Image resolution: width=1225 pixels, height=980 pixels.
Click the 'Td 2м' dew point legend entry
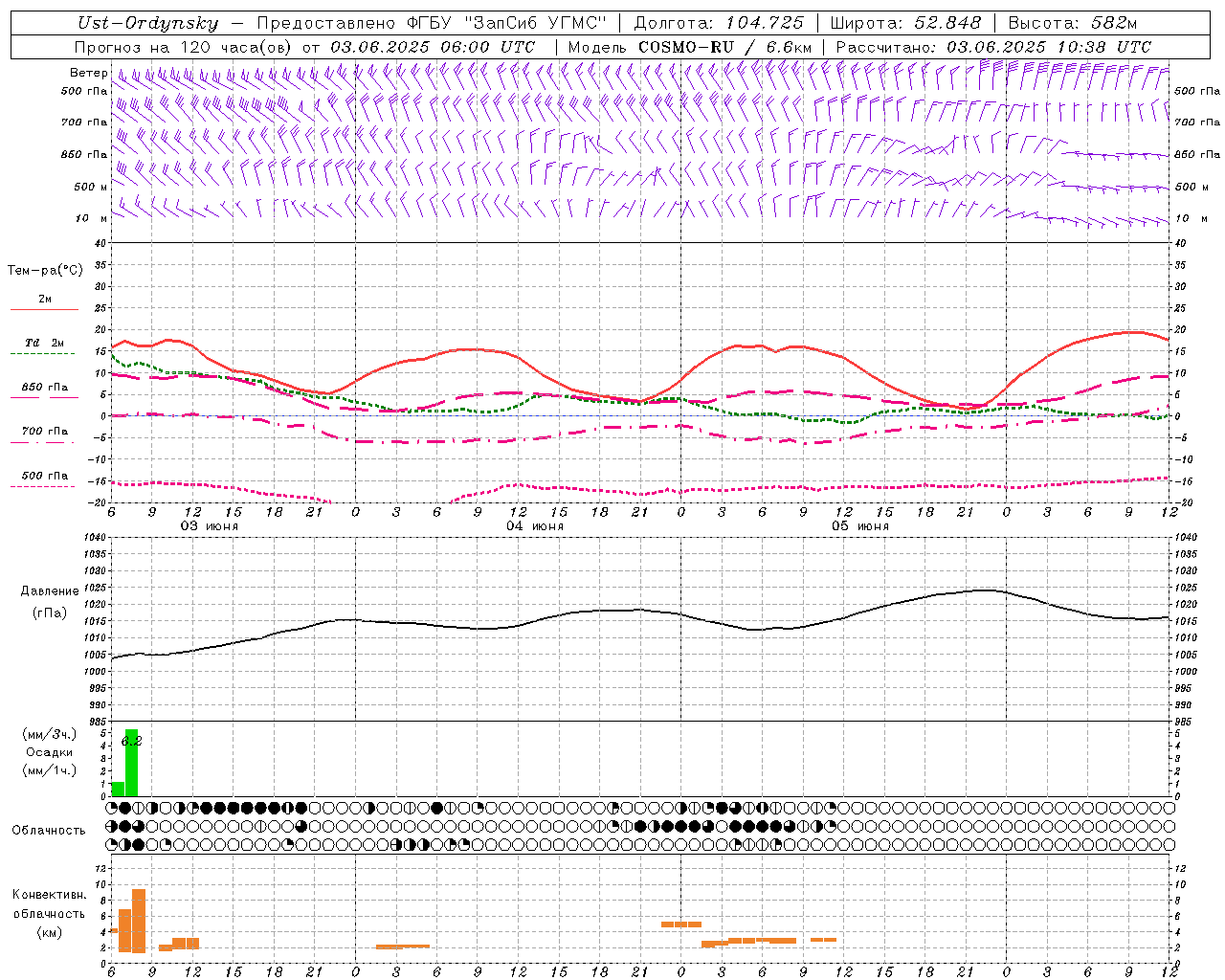point(44,343)
